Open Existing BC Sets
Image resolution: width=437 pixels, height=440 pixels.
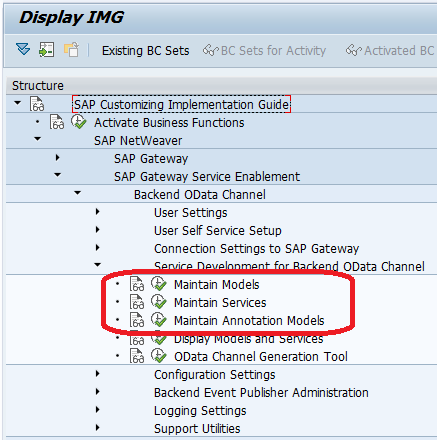pyautogui.click(x=146, y=51)
